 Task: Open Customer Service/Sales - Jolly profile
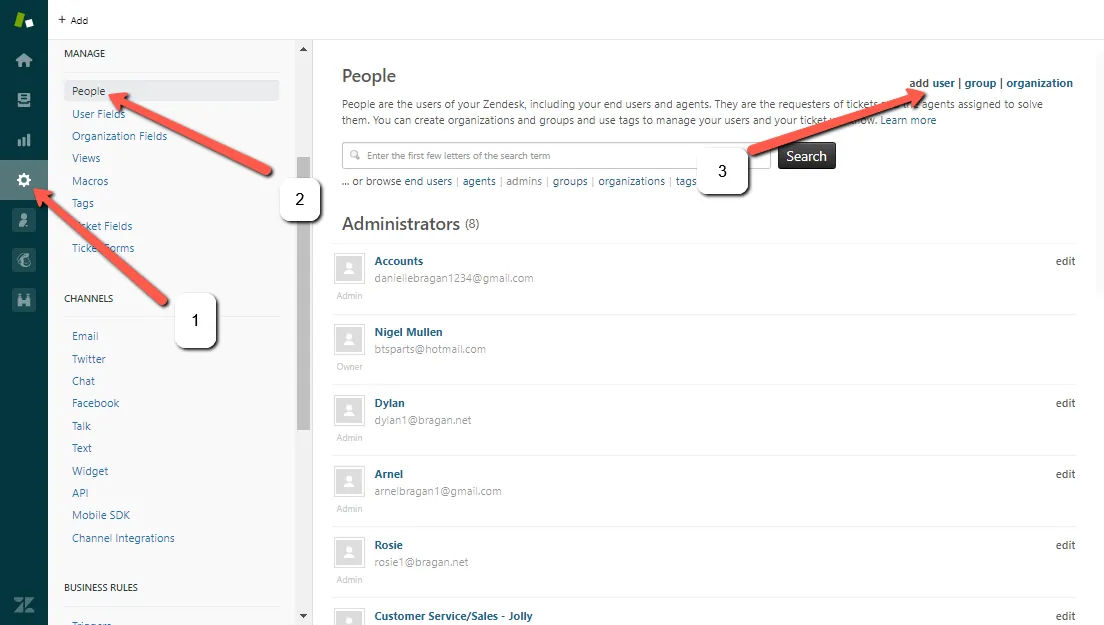pos(453,617)
